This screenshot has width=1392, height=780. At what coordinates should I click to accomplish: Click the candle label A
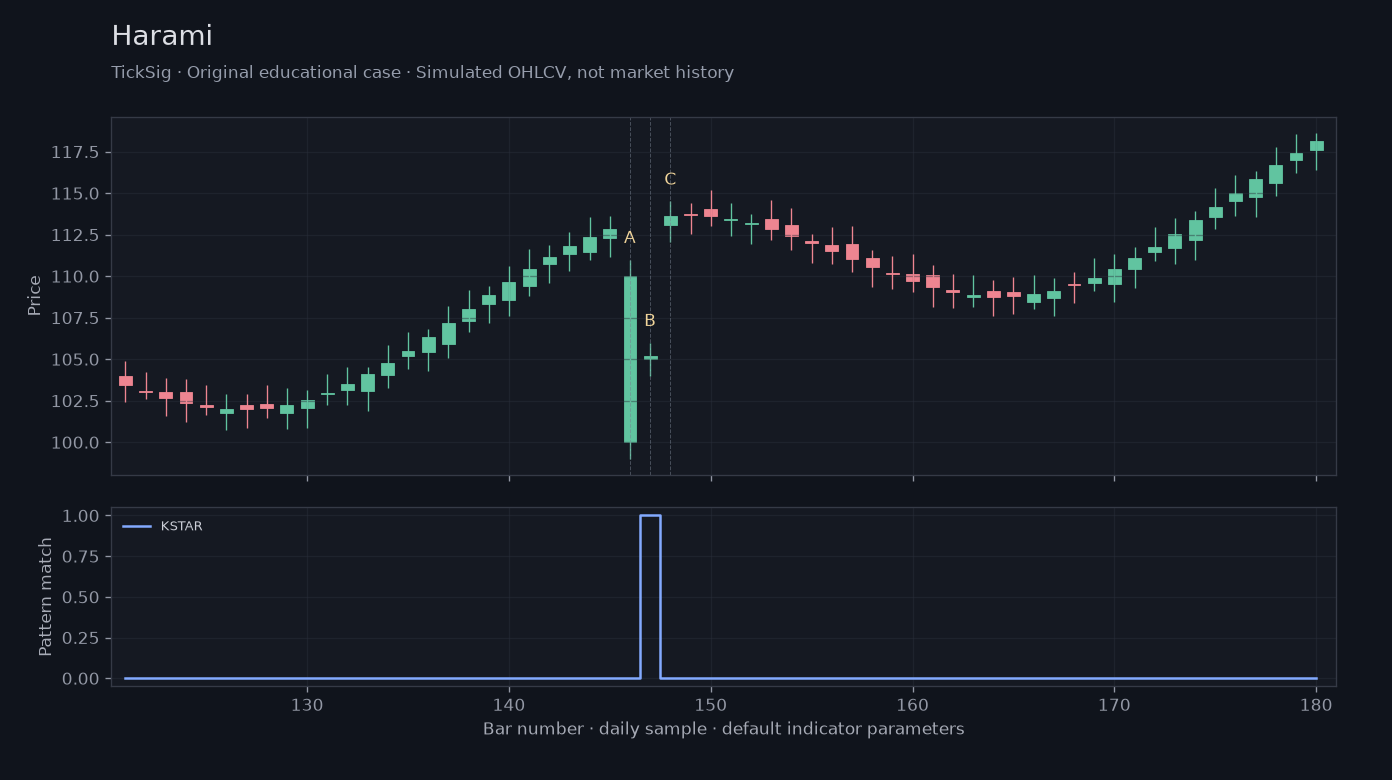pos(629,238)
